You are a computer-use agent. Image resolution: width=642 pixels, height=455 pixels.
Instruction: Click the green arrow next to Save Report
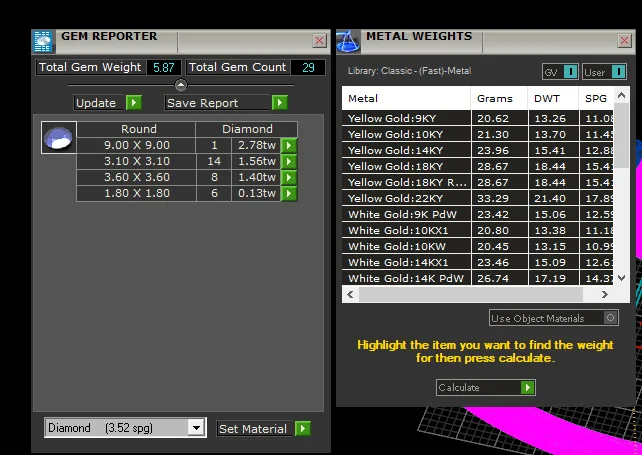pos(280,102)
